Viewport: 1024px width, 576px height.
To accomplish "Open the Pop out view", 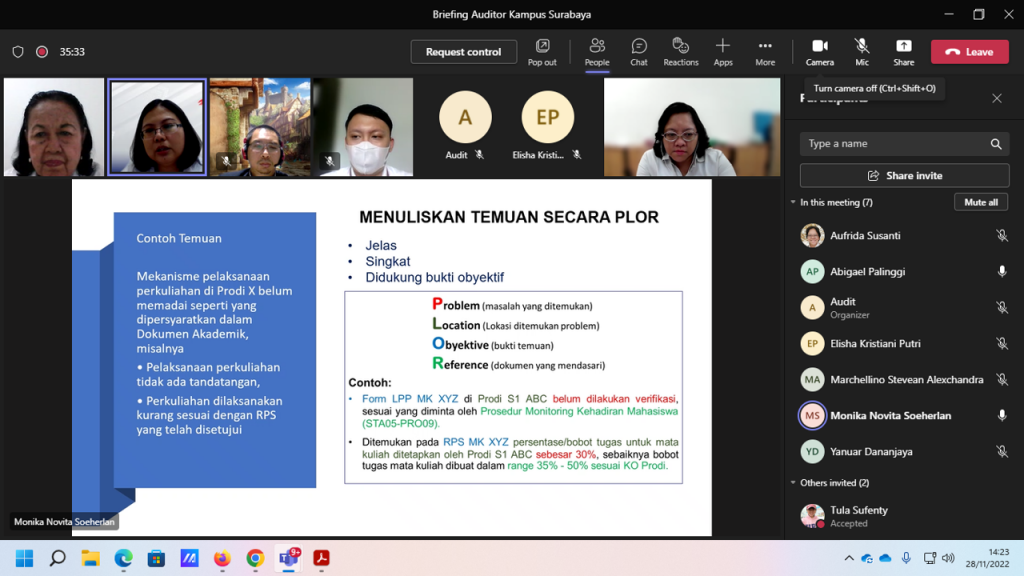I will pyautogui.click(x=542, y=51).
